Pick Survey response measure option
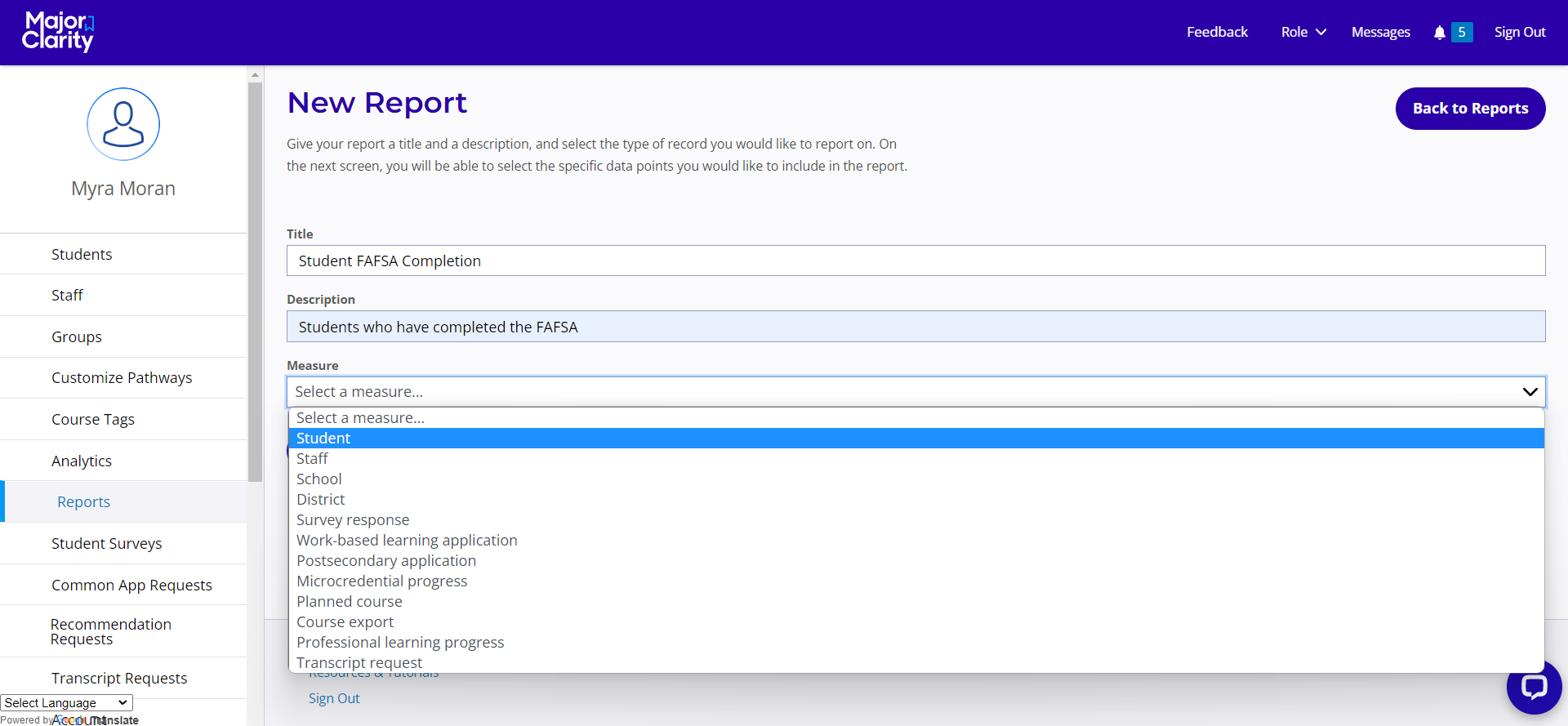1568x726 pixels. [353, 520]
